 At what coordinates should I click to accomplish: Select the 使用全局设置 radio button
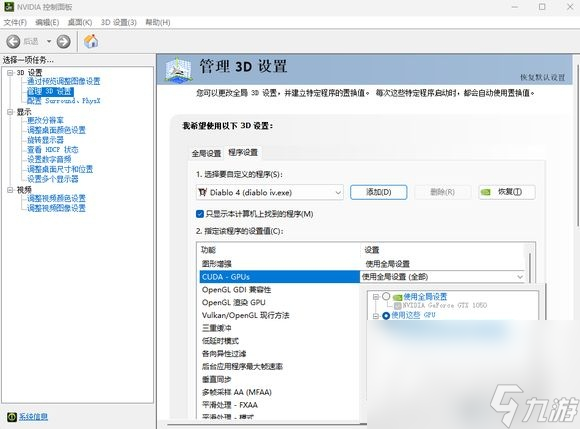386,296
